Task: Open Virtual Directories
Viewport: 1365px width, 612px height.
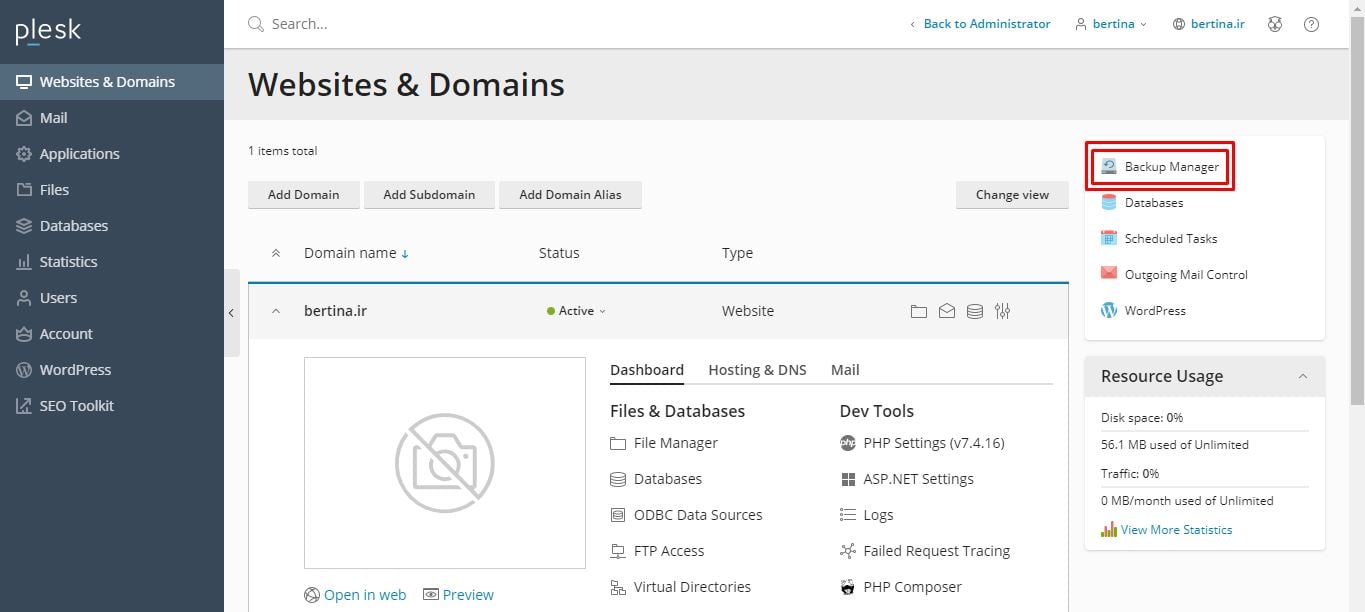Action: [680, 587]
